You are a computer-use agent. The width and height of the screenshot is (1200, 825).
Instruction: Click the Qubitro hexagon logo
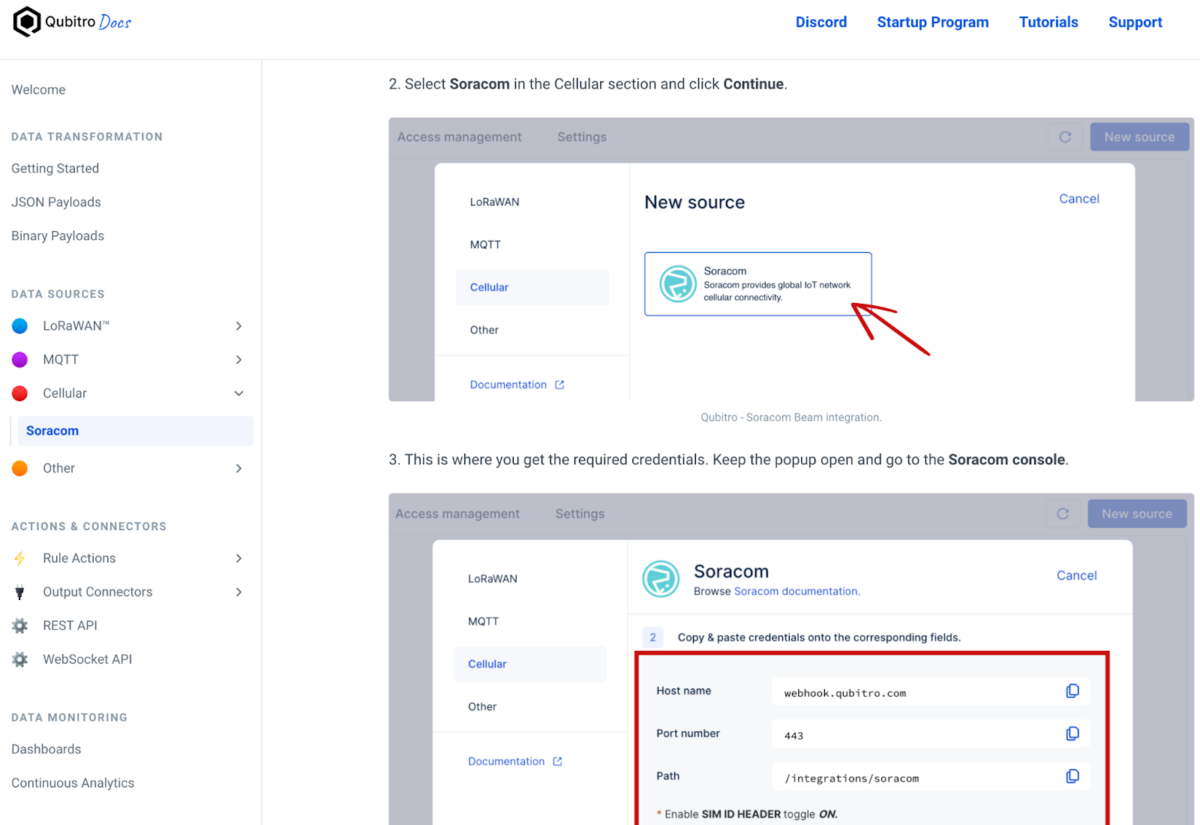pos(27,21)
